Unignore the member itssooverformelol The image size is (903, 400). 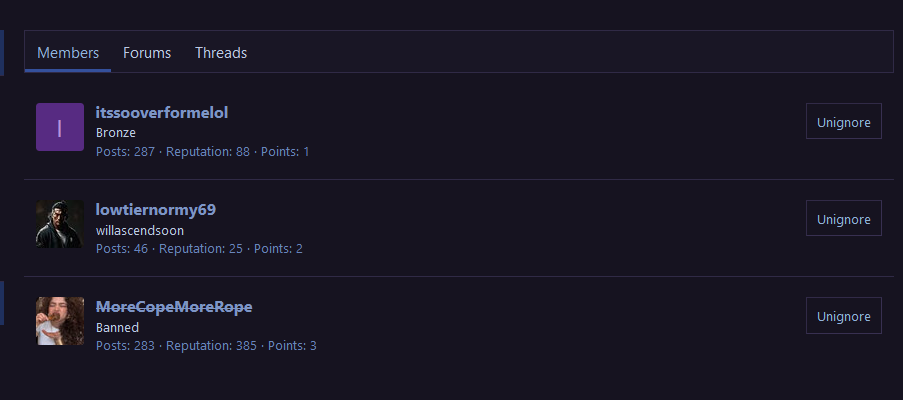pos(843,122)
